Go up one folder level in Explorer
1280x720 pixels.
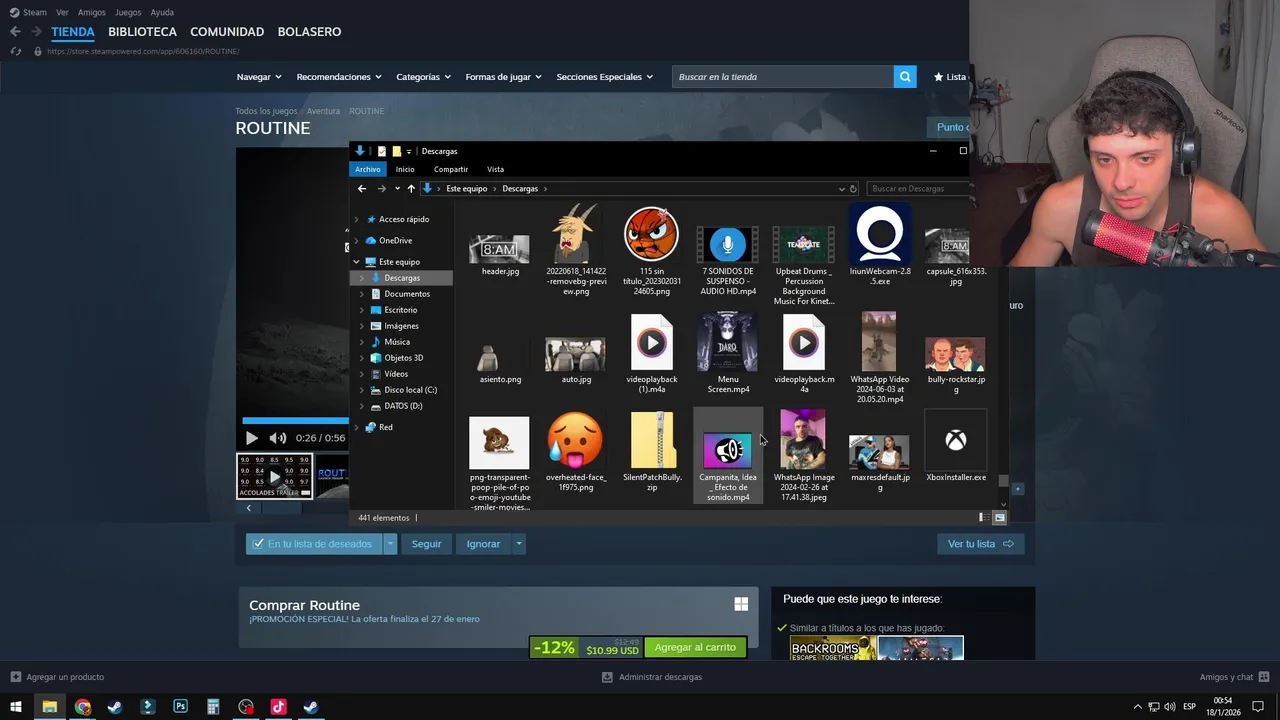(410, 188)
